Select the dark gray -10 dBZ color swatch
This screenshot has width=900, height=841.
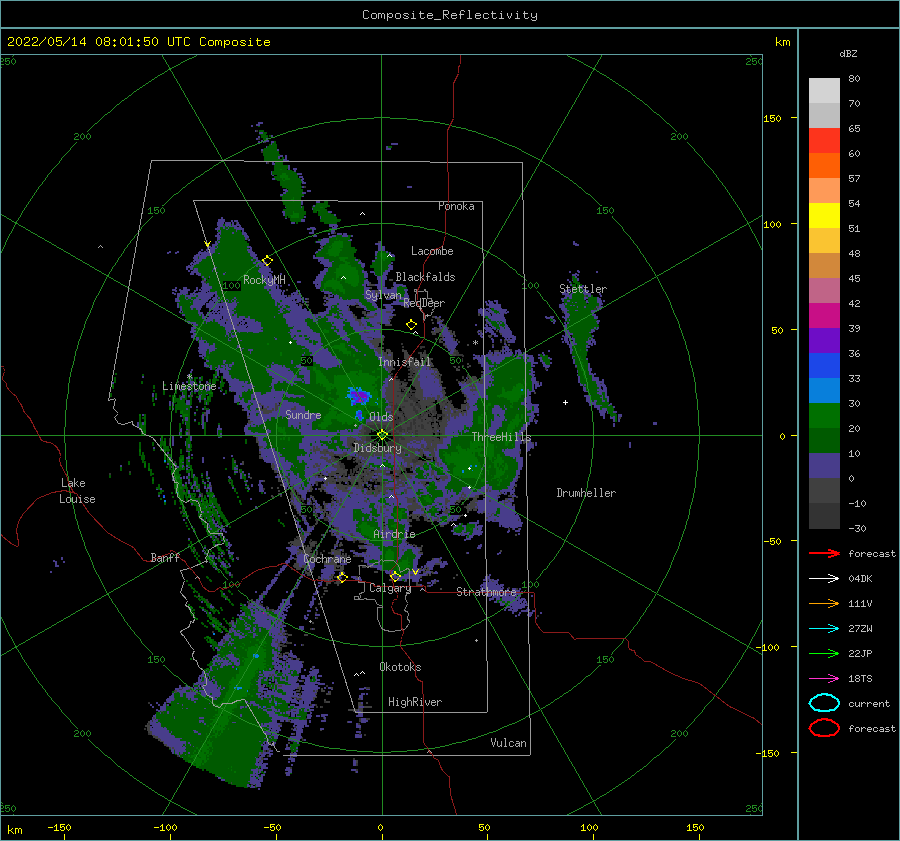[x=824, y=516]
